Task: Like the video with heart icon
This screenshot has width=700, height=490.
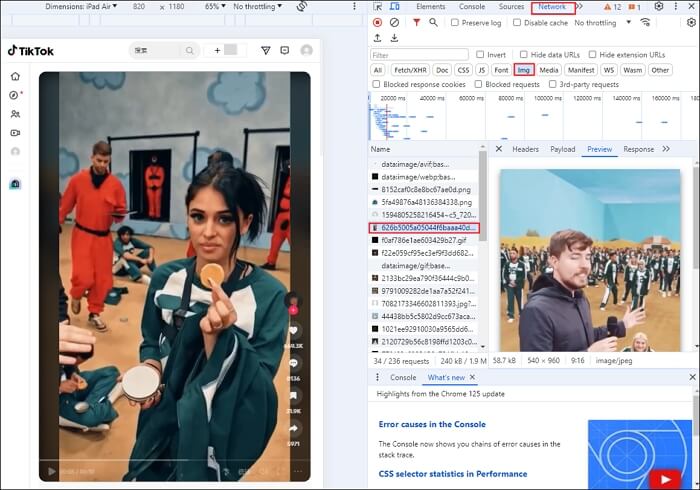Action: click(293, 331)
